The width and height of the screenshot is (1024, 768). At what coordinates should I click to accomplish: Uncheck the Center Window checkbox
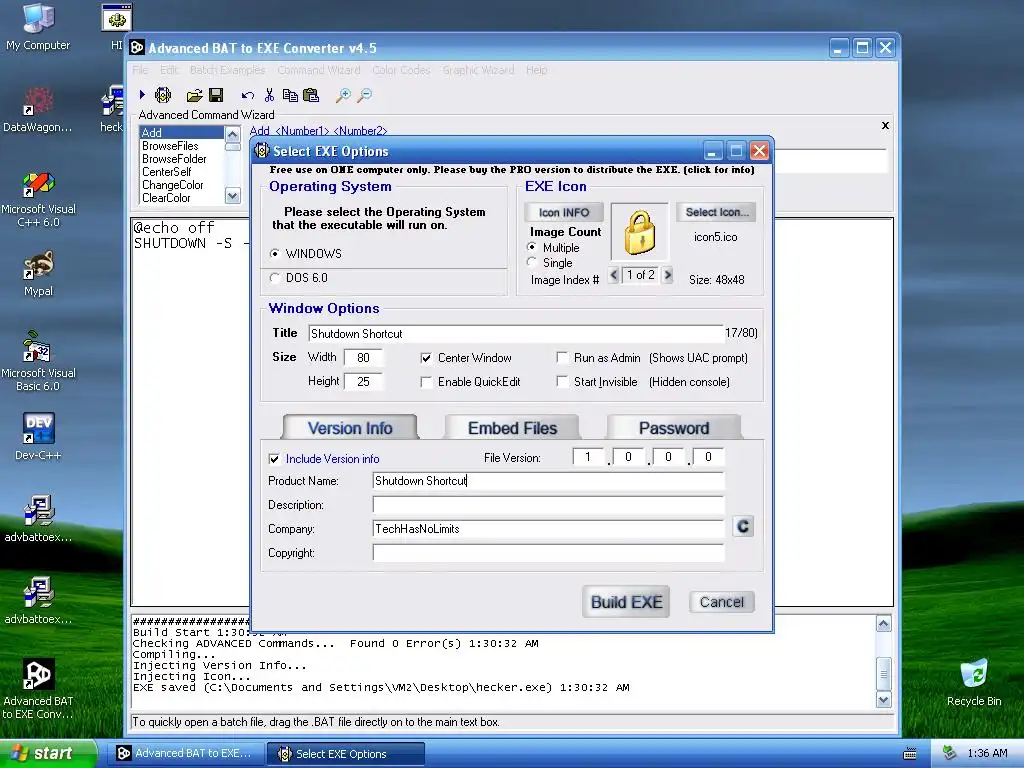tap(426, 358)
